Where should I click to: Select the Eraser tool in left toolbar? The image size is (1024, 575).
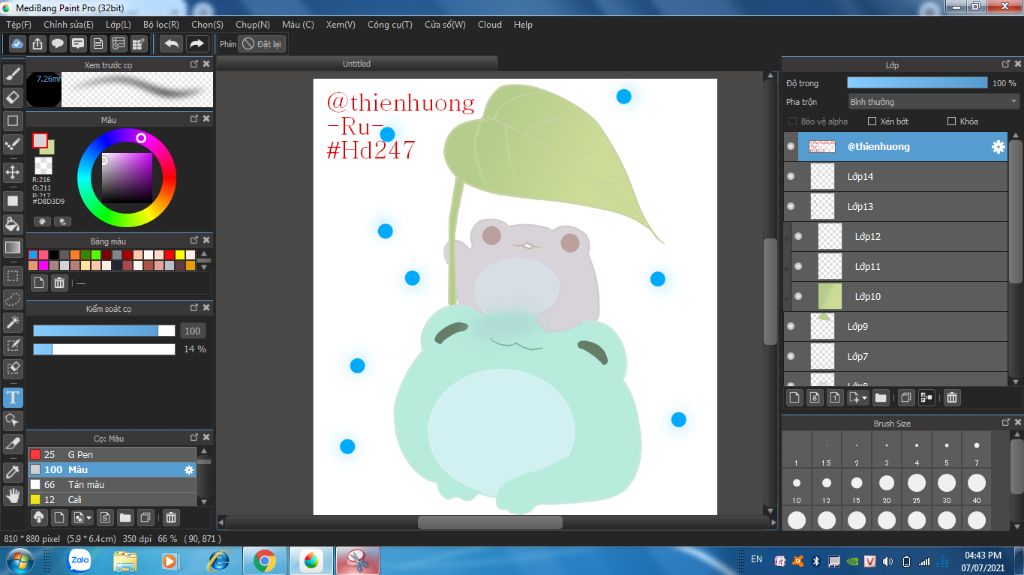13,97
